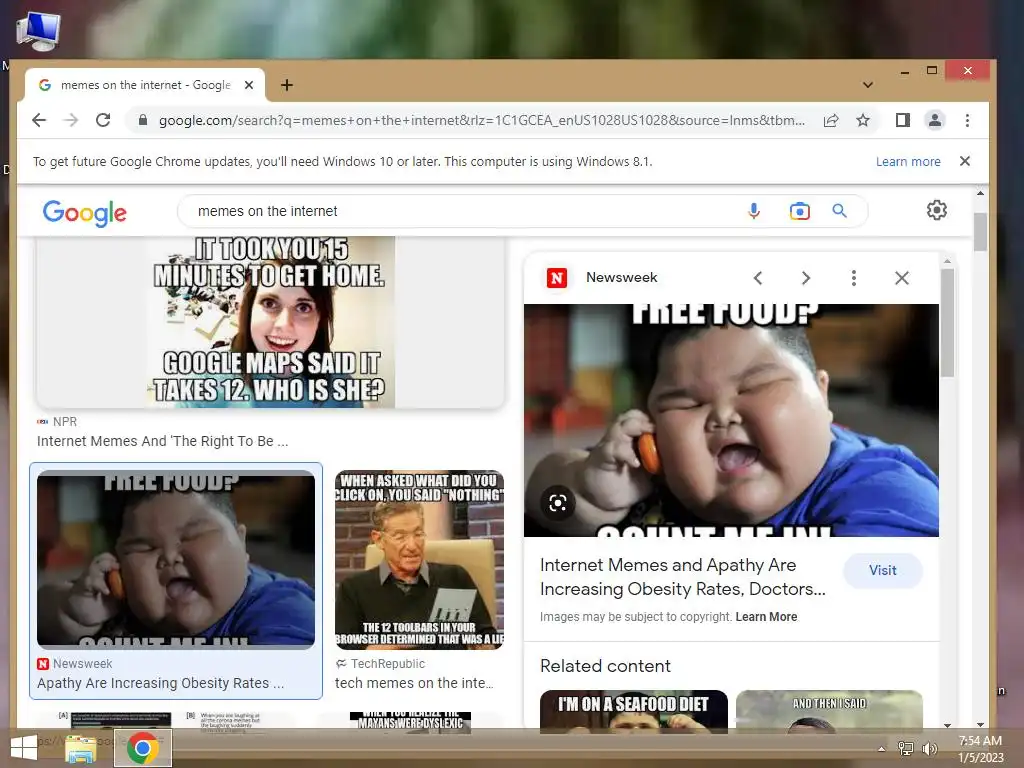The image size is (1024, 768).
Task: Click the Newsweek logo in preview header
Action: tap(556, 278)
